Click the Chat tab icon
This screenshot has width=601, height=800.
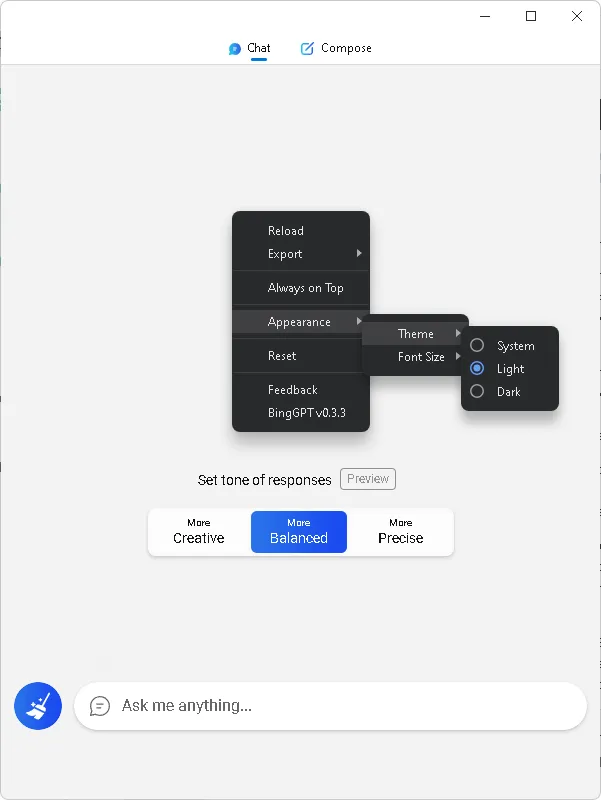pos(235,49)
